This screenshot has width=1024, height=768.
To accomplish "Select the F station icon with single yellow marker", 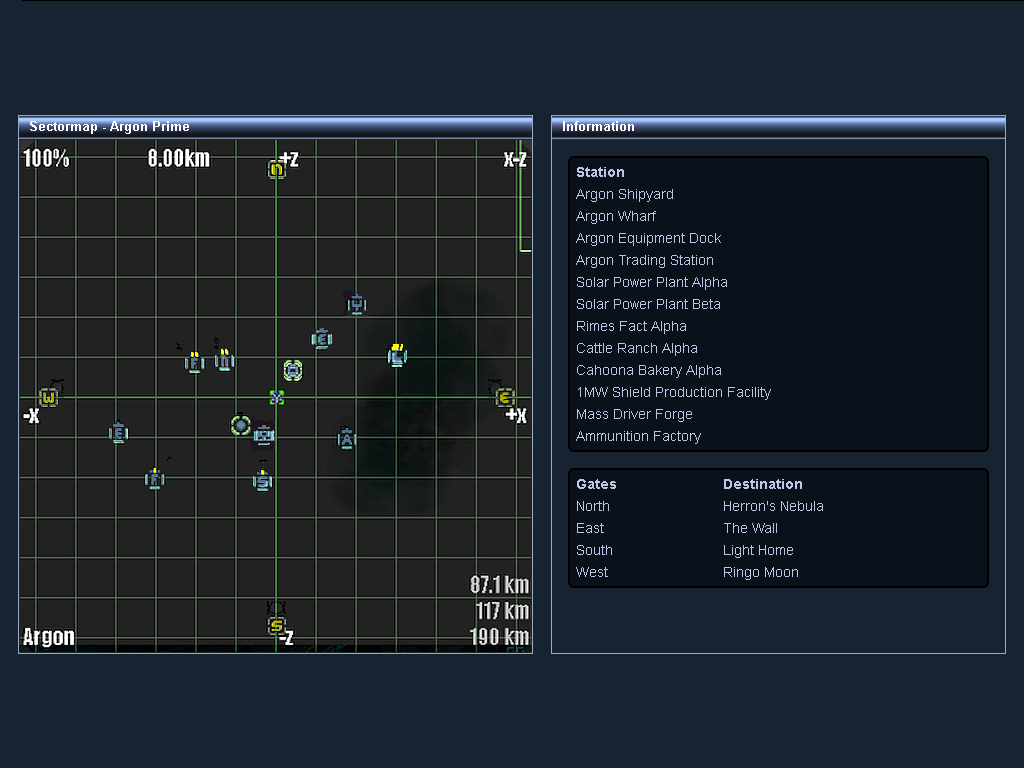I will point(154,479).
